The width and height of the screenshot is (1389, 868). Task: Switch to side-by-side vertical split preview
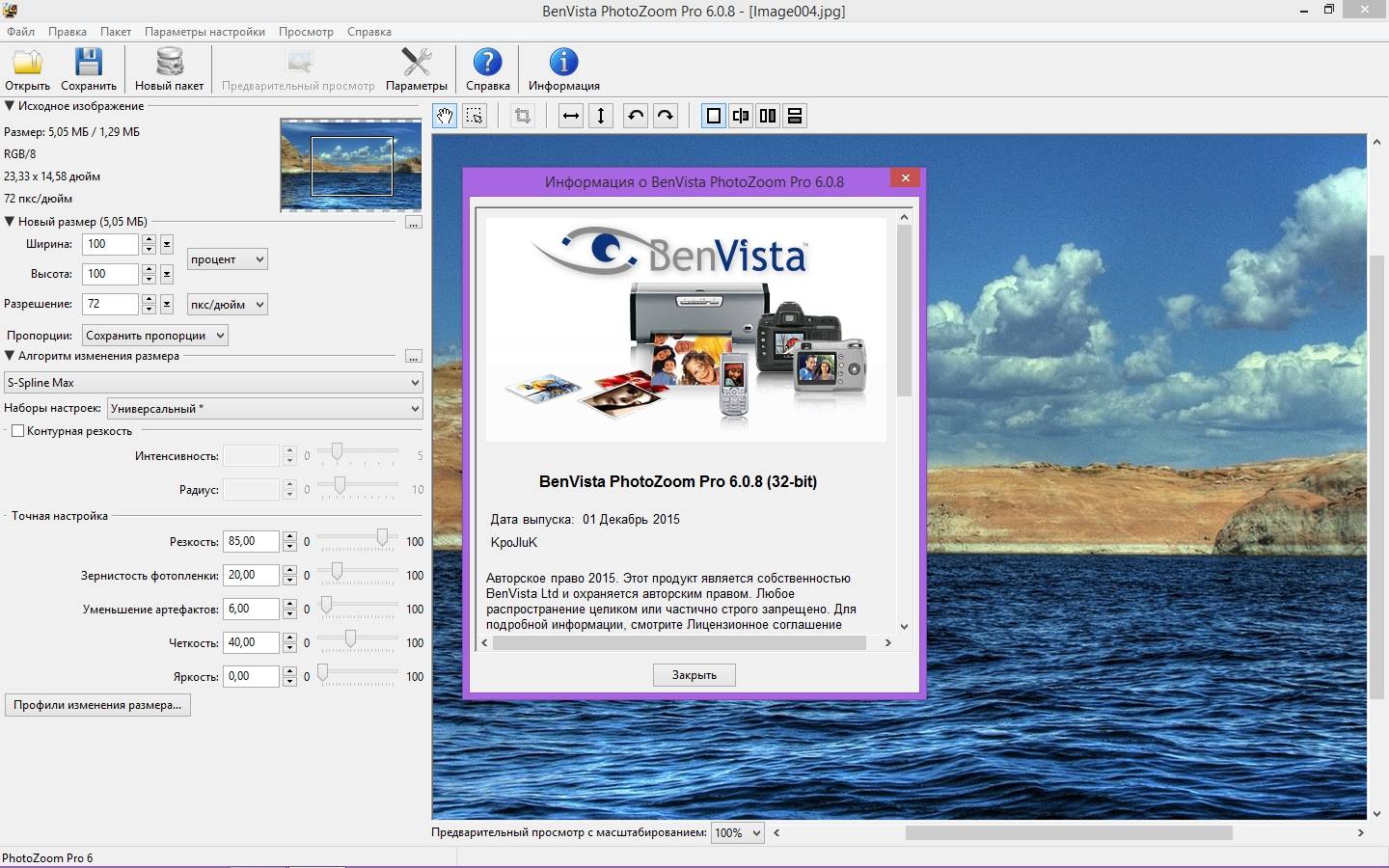768,116
